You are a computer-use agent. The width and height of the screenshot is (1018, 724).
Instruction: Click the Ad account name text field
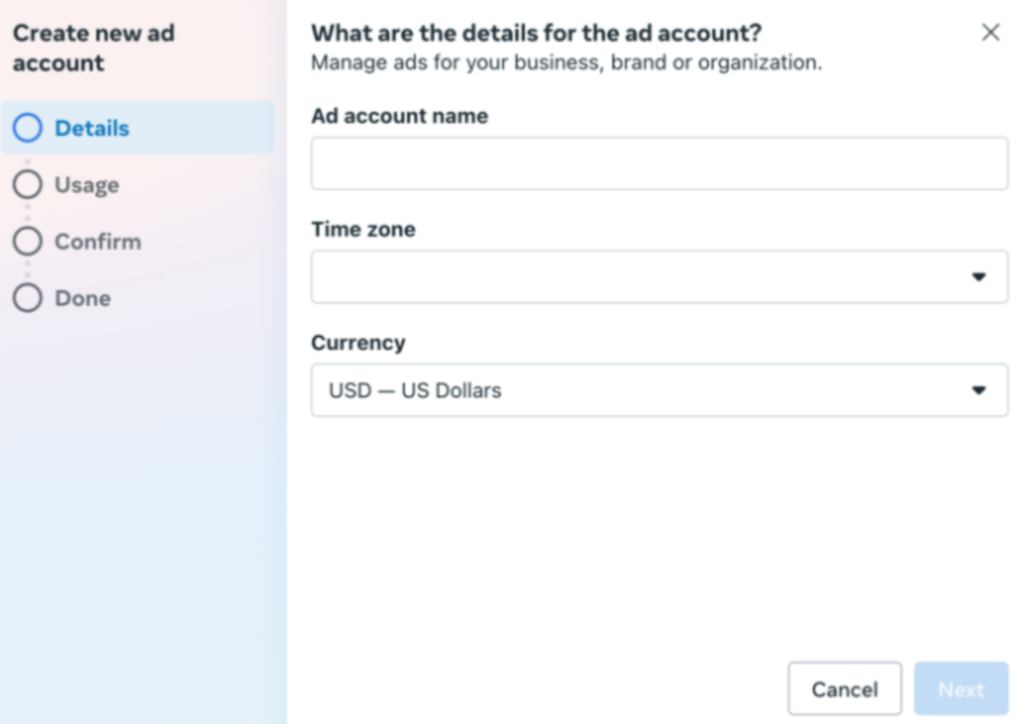coord(659,164)
